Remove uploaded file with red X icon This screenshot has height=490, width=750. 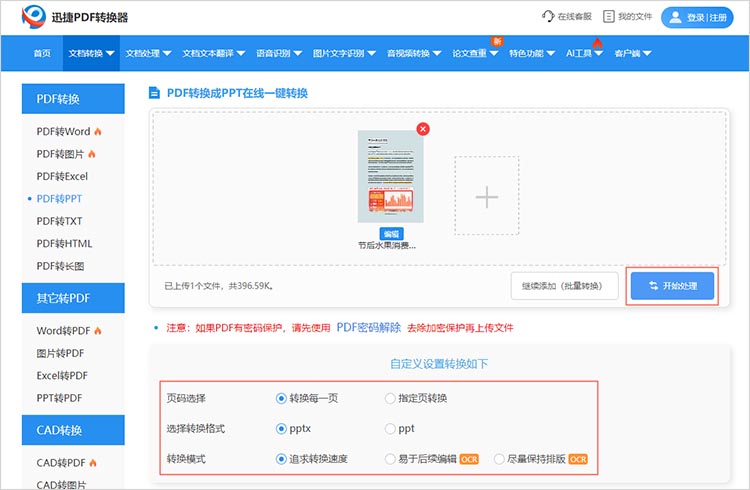[x=423, y=129]
